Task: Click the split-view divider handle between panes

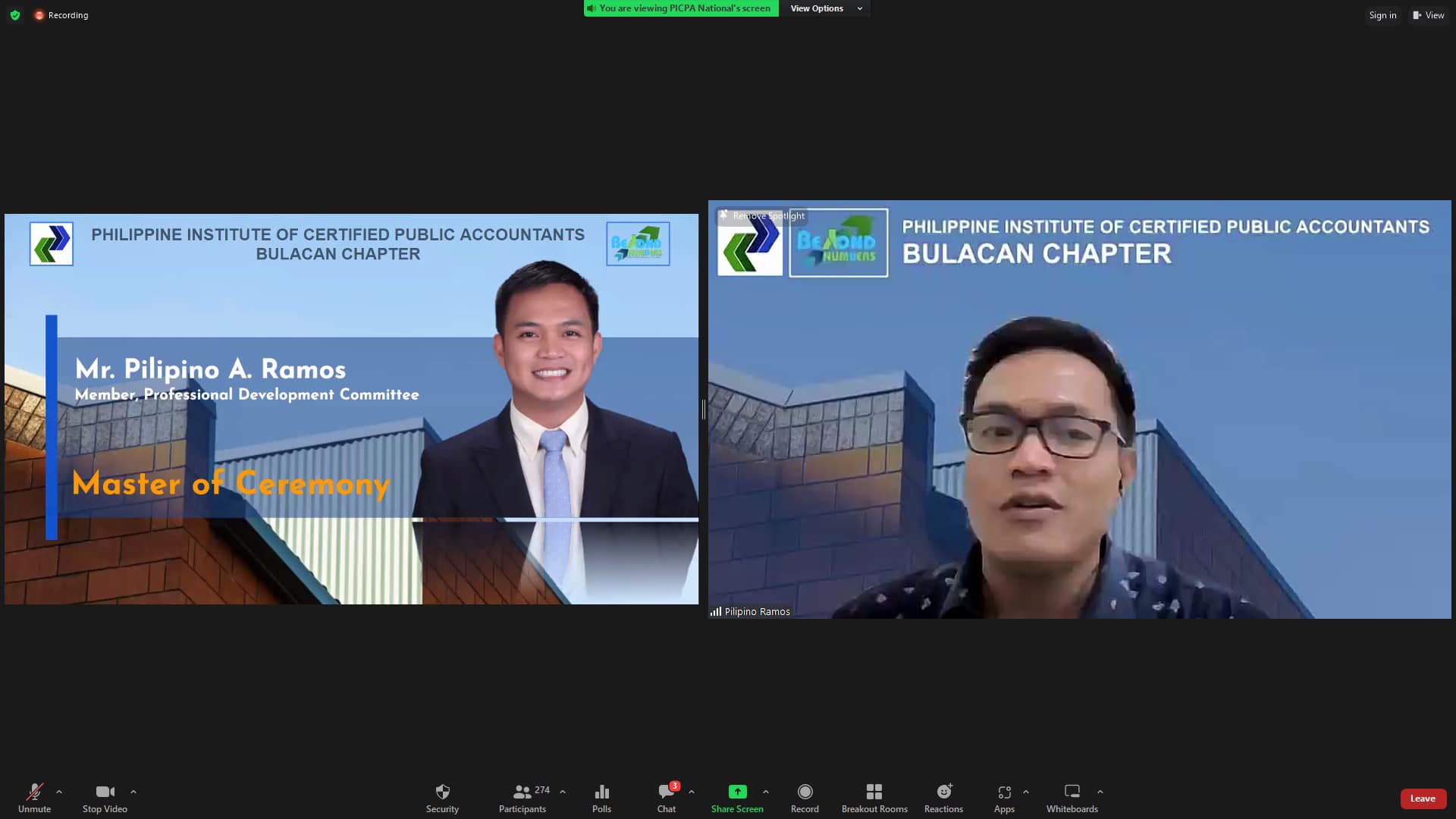Action: pyautogui.click(x=703, y=409)
